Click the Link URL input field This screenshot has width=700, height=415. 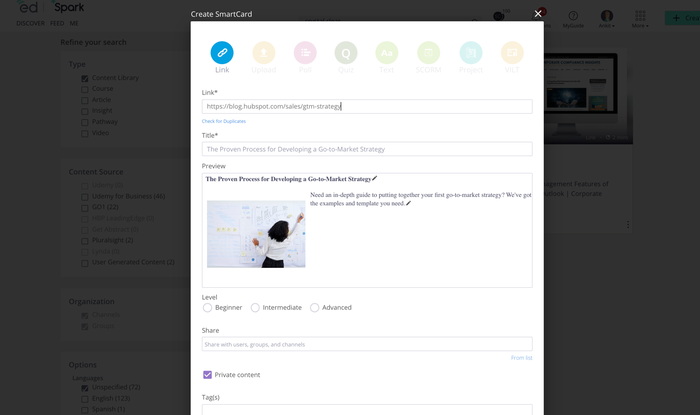[367, 106]
